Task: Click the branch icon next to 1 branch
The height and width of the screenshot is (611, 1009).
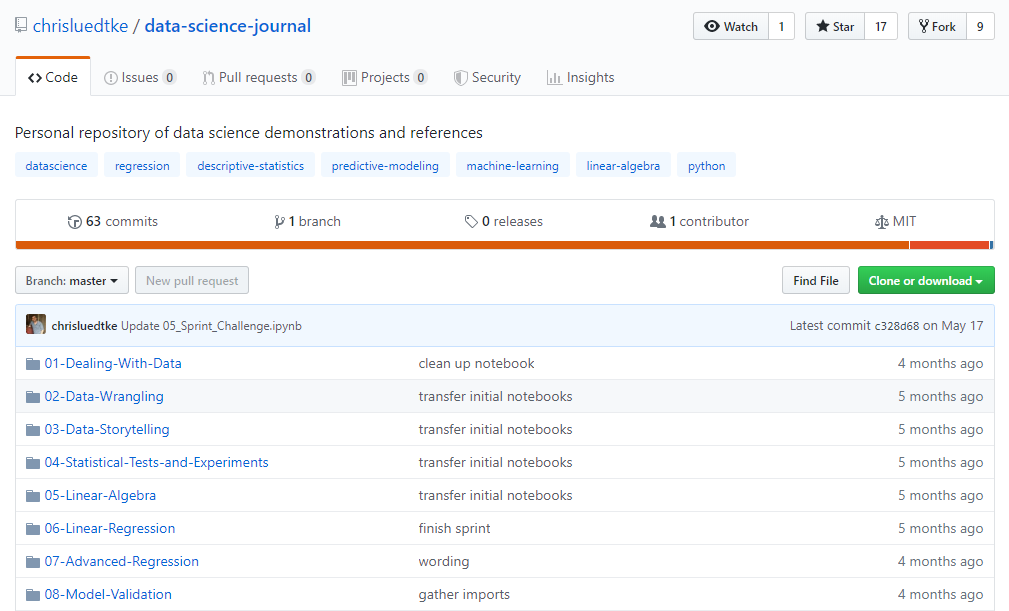Action: click(x=279, y=222)
